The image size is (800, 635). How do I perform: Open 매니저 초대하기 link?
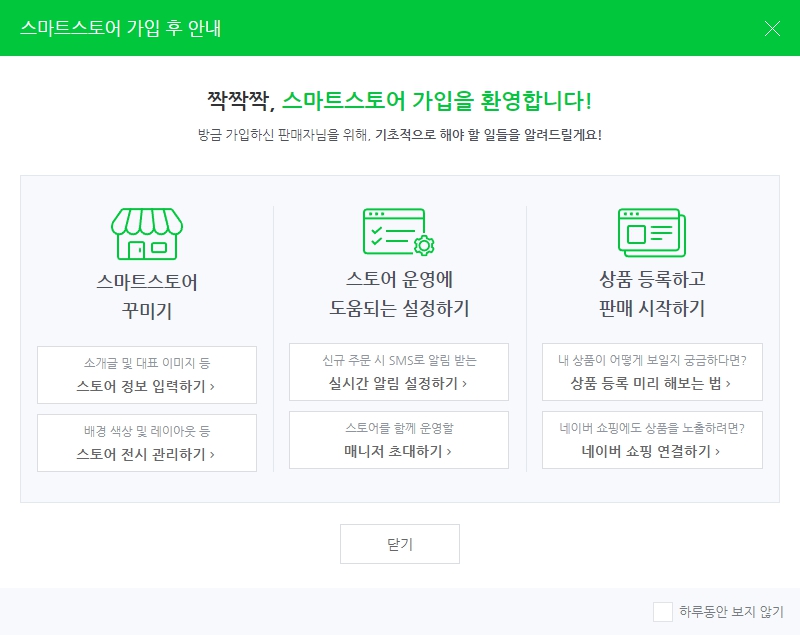coord(399,440)
